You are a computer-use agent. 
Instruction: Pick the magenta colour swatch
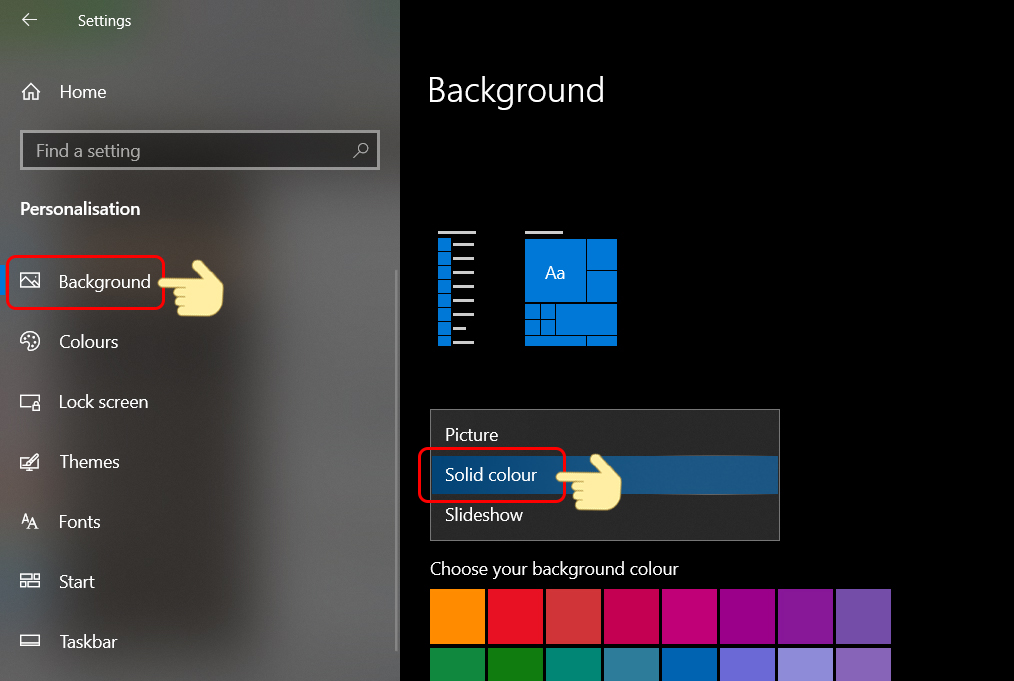pyautogui.click(x=689, y=616)
